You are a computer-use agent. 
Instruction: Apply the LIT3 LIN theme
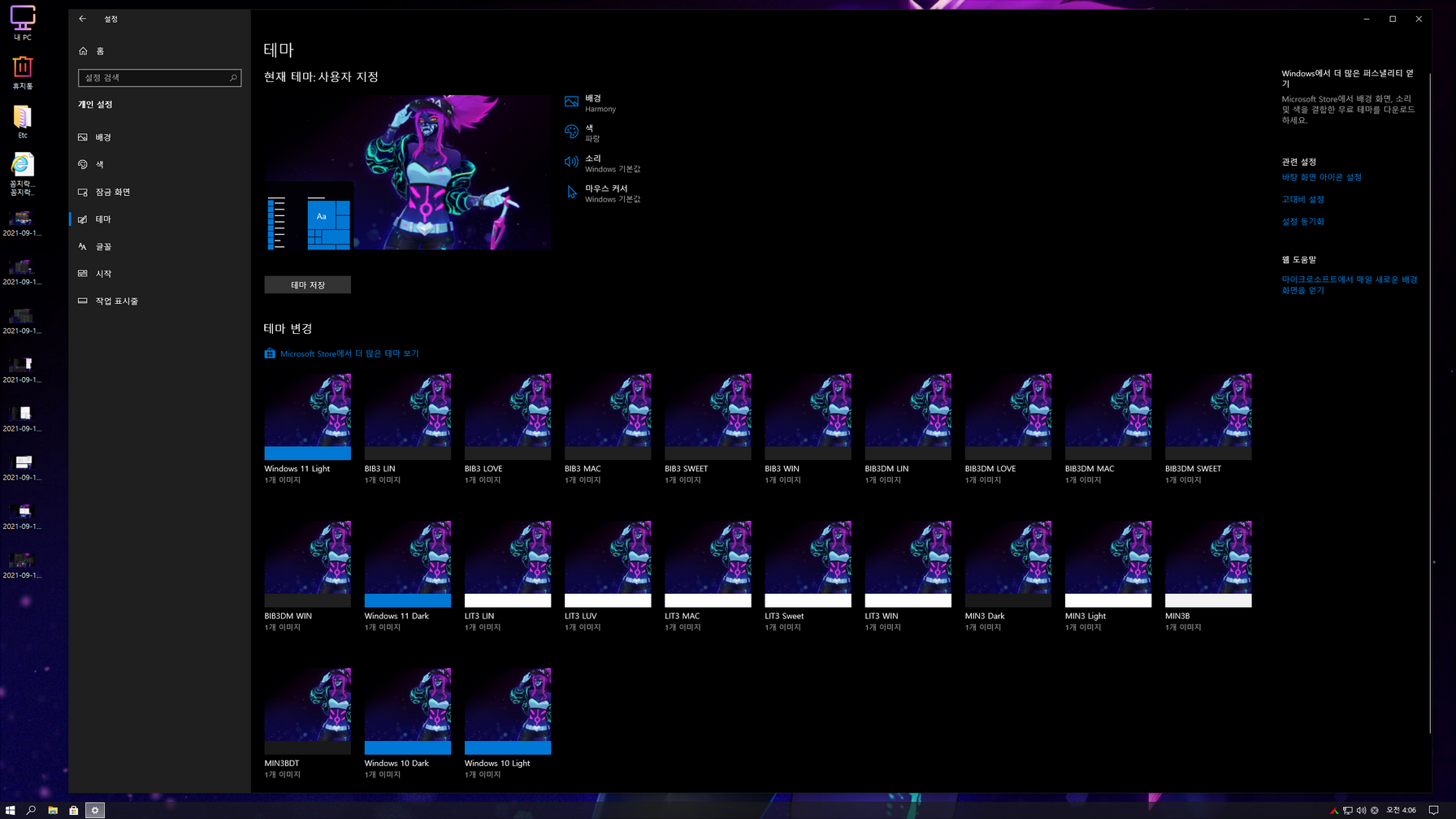click(507, 576)
